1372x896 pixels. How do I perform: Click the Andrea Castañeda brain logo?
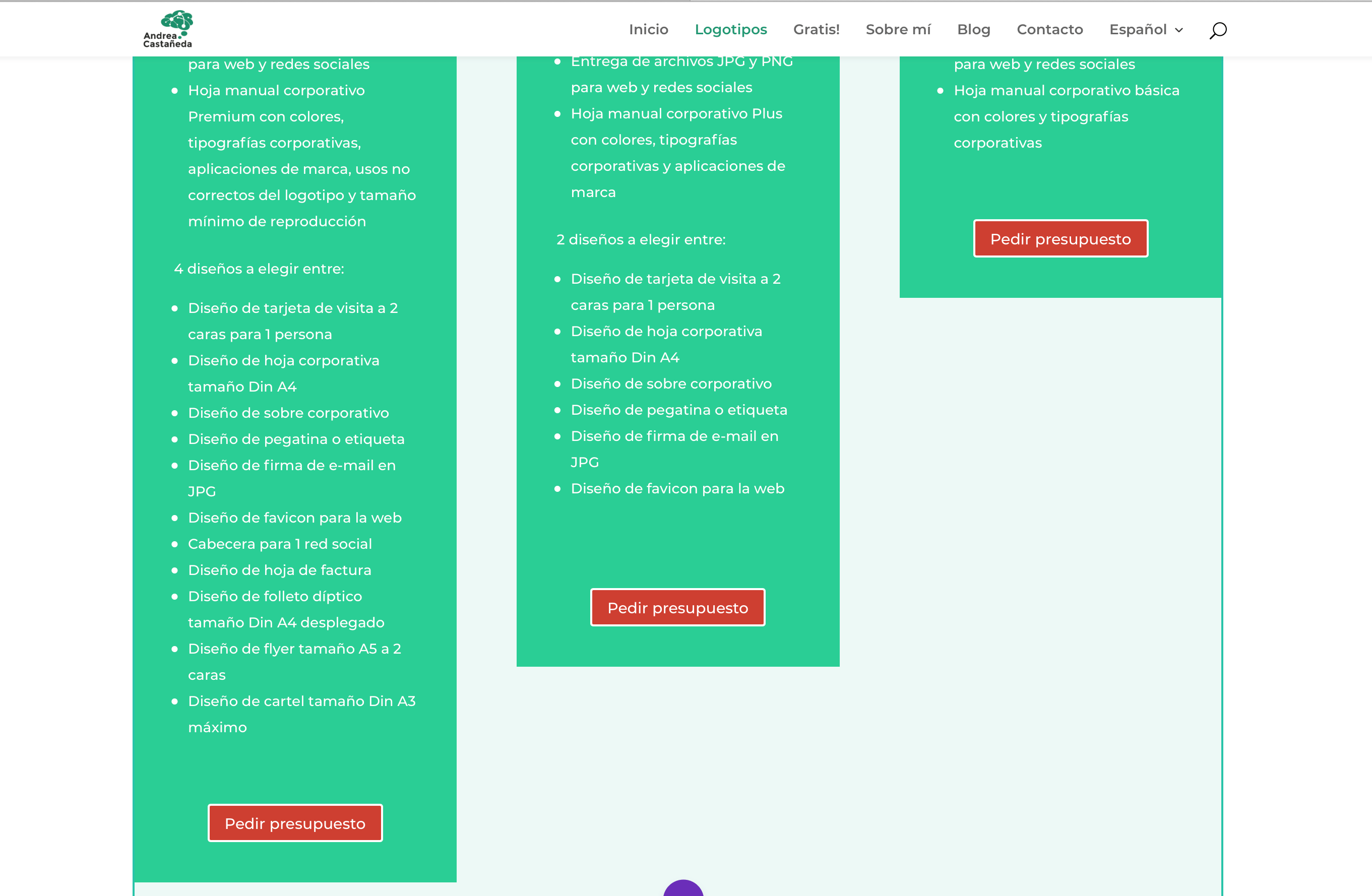168,29
